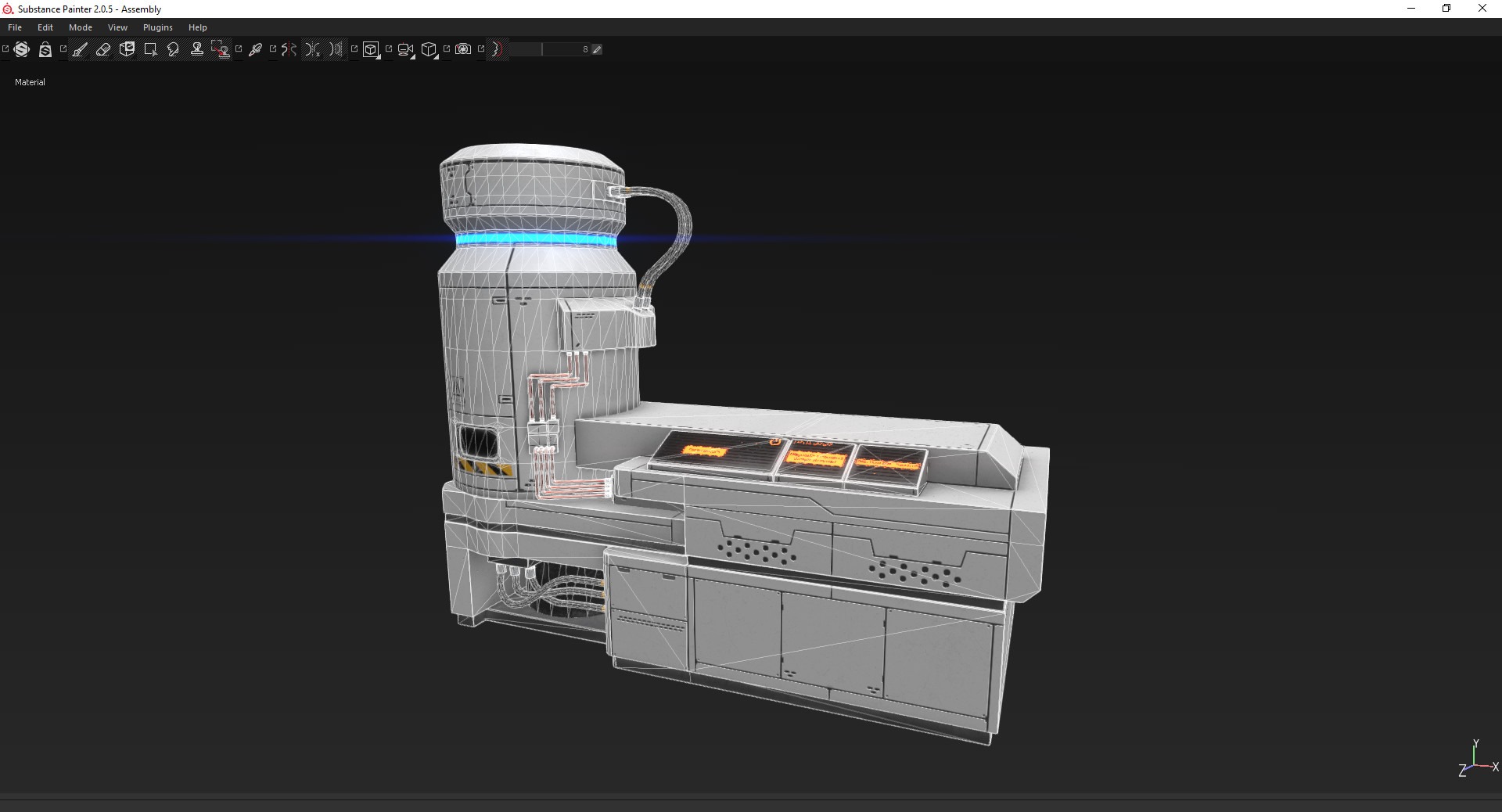Toggle the clone relative source tool
Image resolution: width=1502 pixels, height=812 pixels.
(x=221, y=49)
